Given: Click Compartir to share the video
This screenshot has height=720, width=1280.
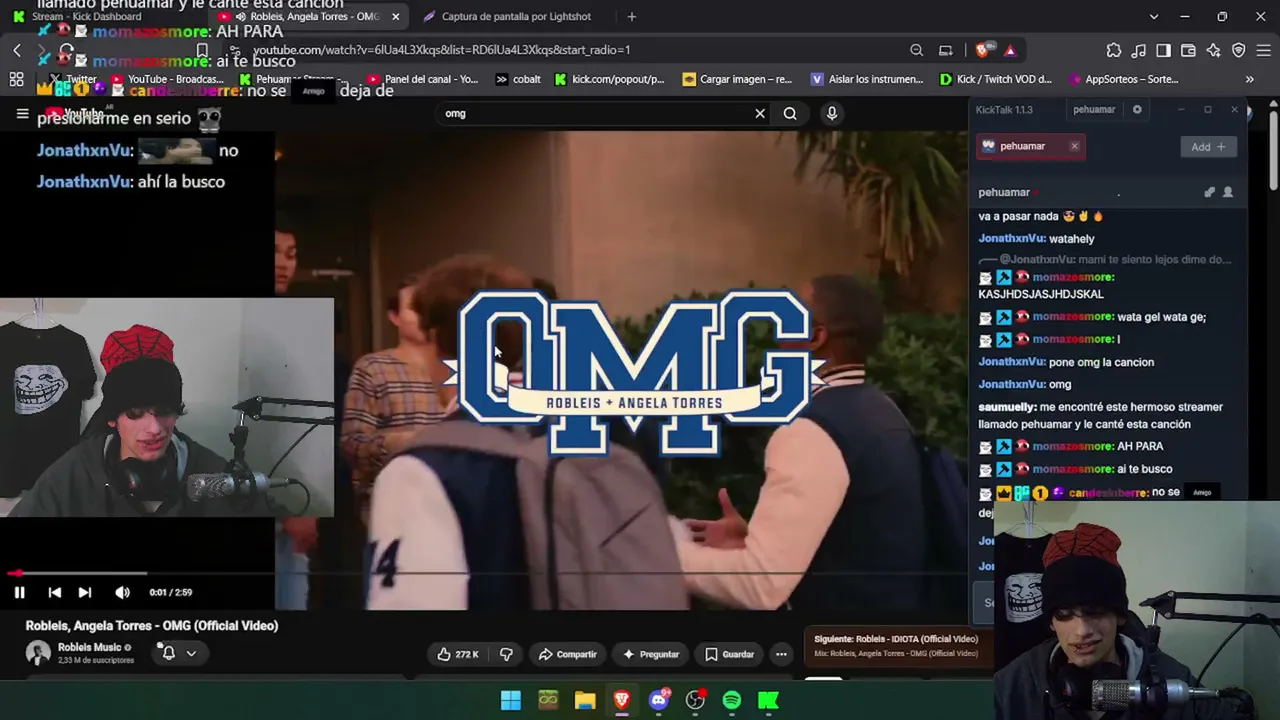Looking at the screenshot, I should click(x=567, y=654).
